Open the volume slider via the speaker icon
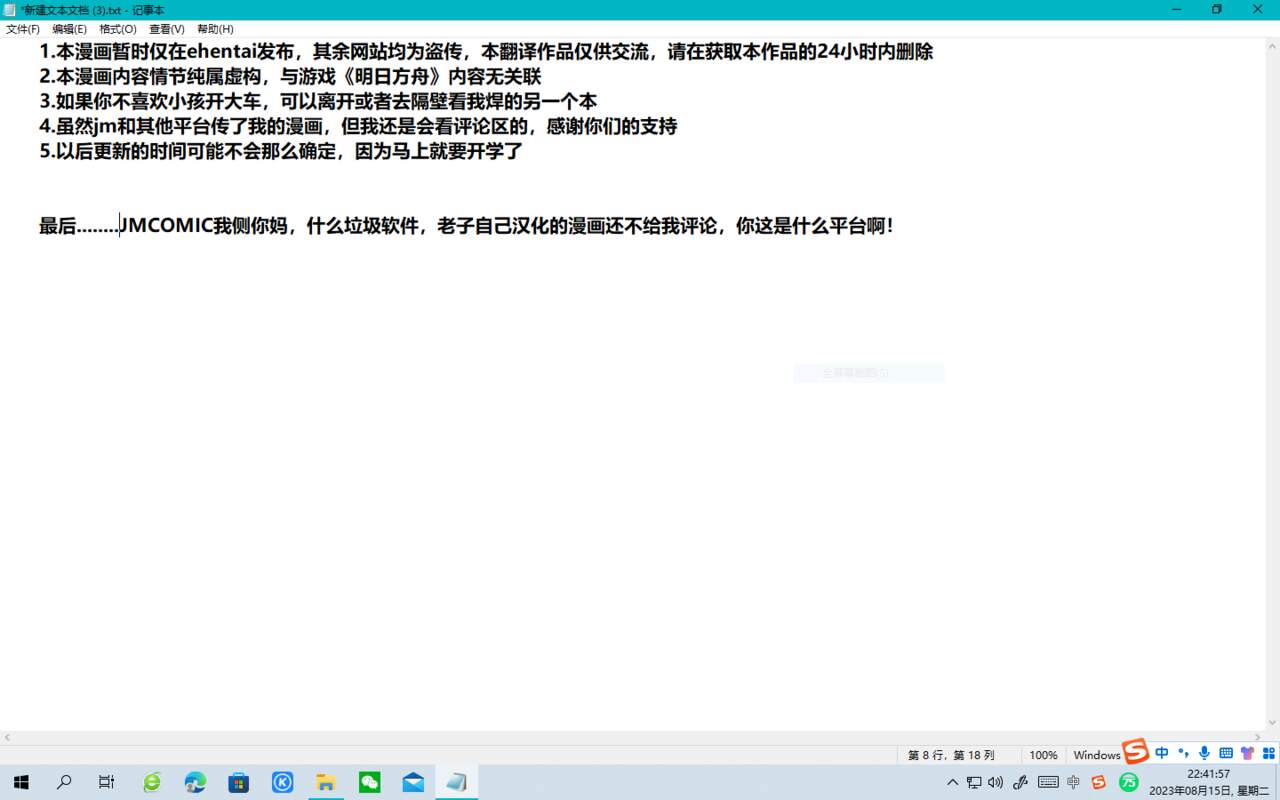The image size is (1280, 800). pyautogui.click(x=997, y=782)
